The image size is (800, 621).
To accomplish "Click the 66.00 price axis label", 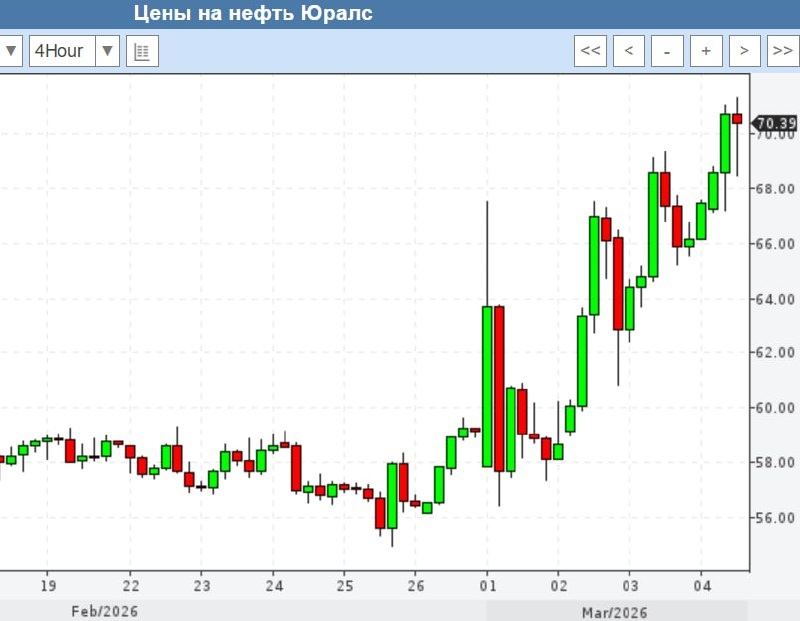I will pyautogui.click(x=775, y=244).
